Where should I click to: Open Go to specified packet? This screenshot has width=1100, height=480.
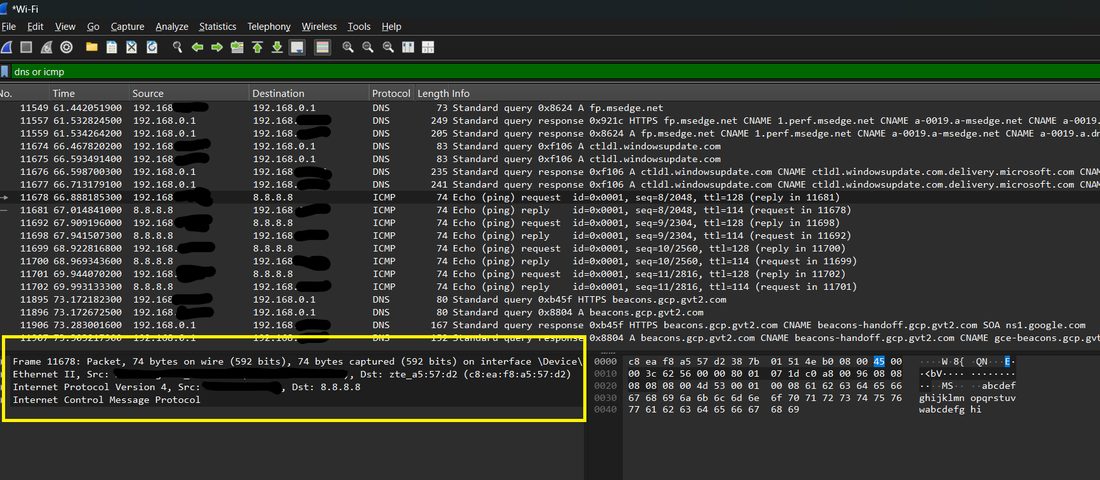237,48
